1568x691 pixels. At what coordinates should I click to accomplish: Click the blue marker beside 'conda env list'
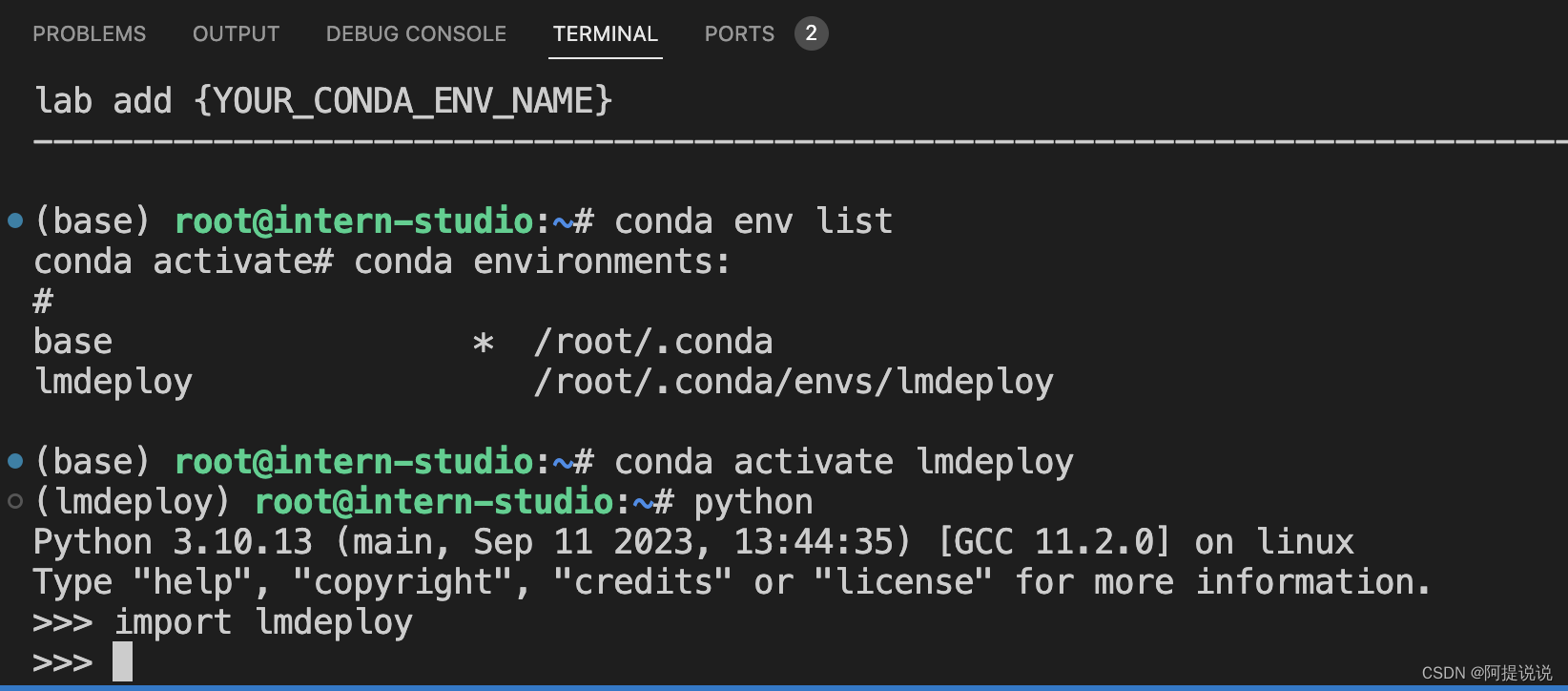coord(15,221)
